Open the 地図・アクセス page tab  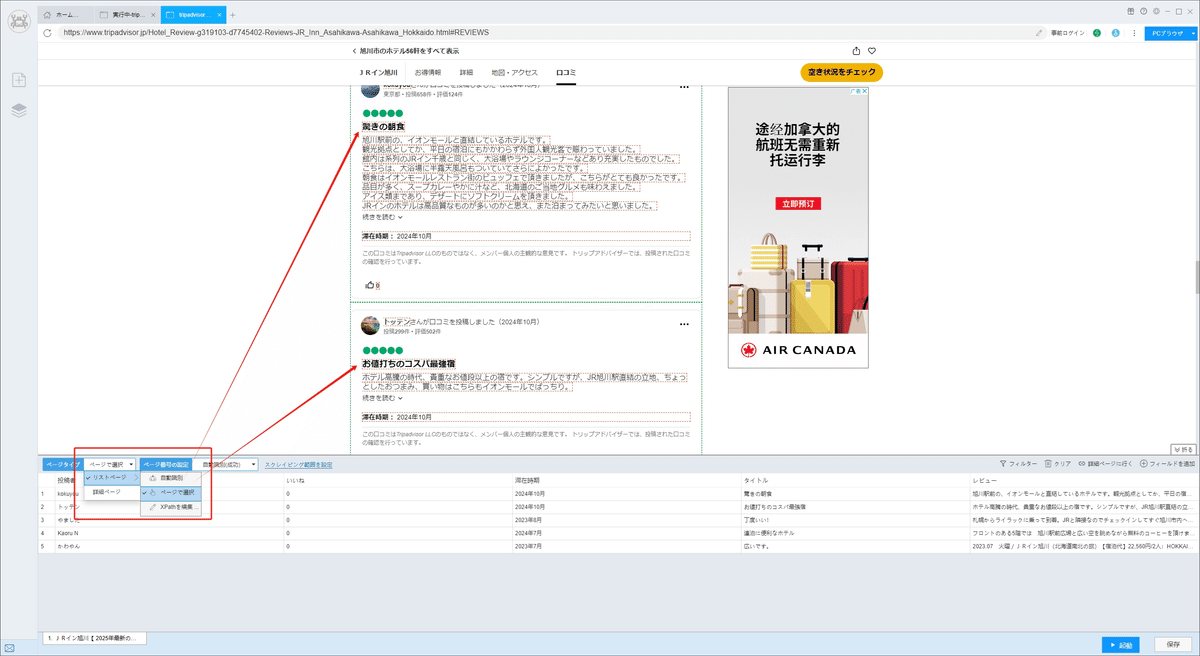514,73
